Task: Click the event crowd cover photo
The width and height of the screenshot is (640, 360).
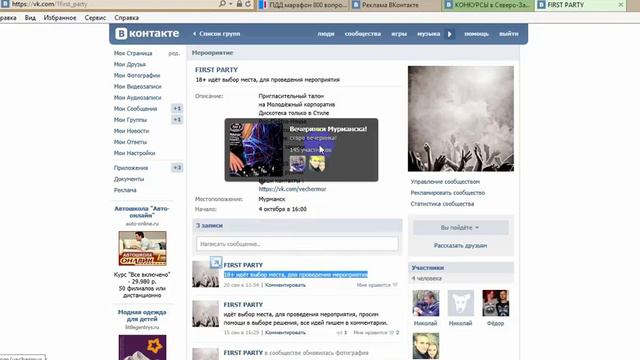Action: tap(461, 119)
